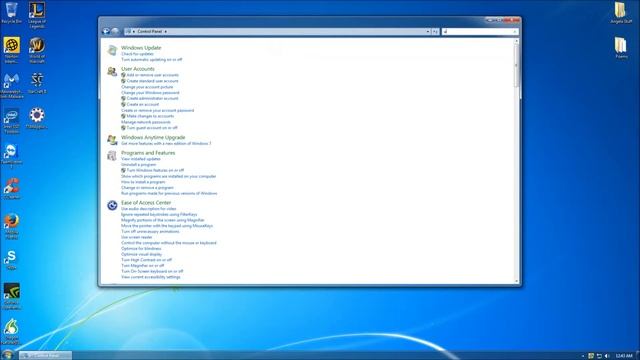
Task: Click the Control Panel taskbar button
Action: point(45,356)
